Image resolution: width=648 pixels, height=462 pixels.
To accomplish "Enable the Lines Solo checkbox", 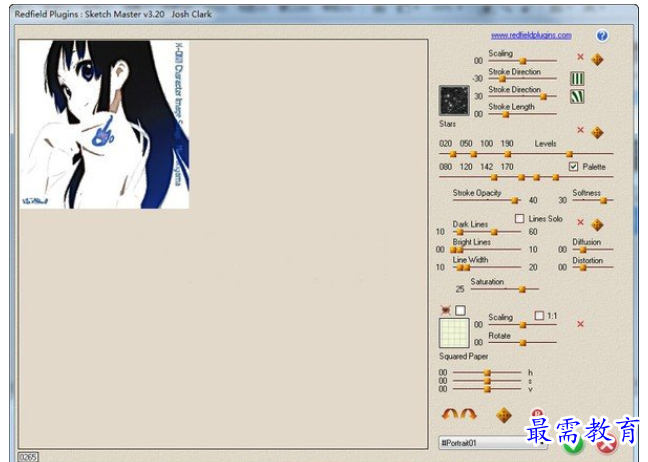I will pos(519,218).
